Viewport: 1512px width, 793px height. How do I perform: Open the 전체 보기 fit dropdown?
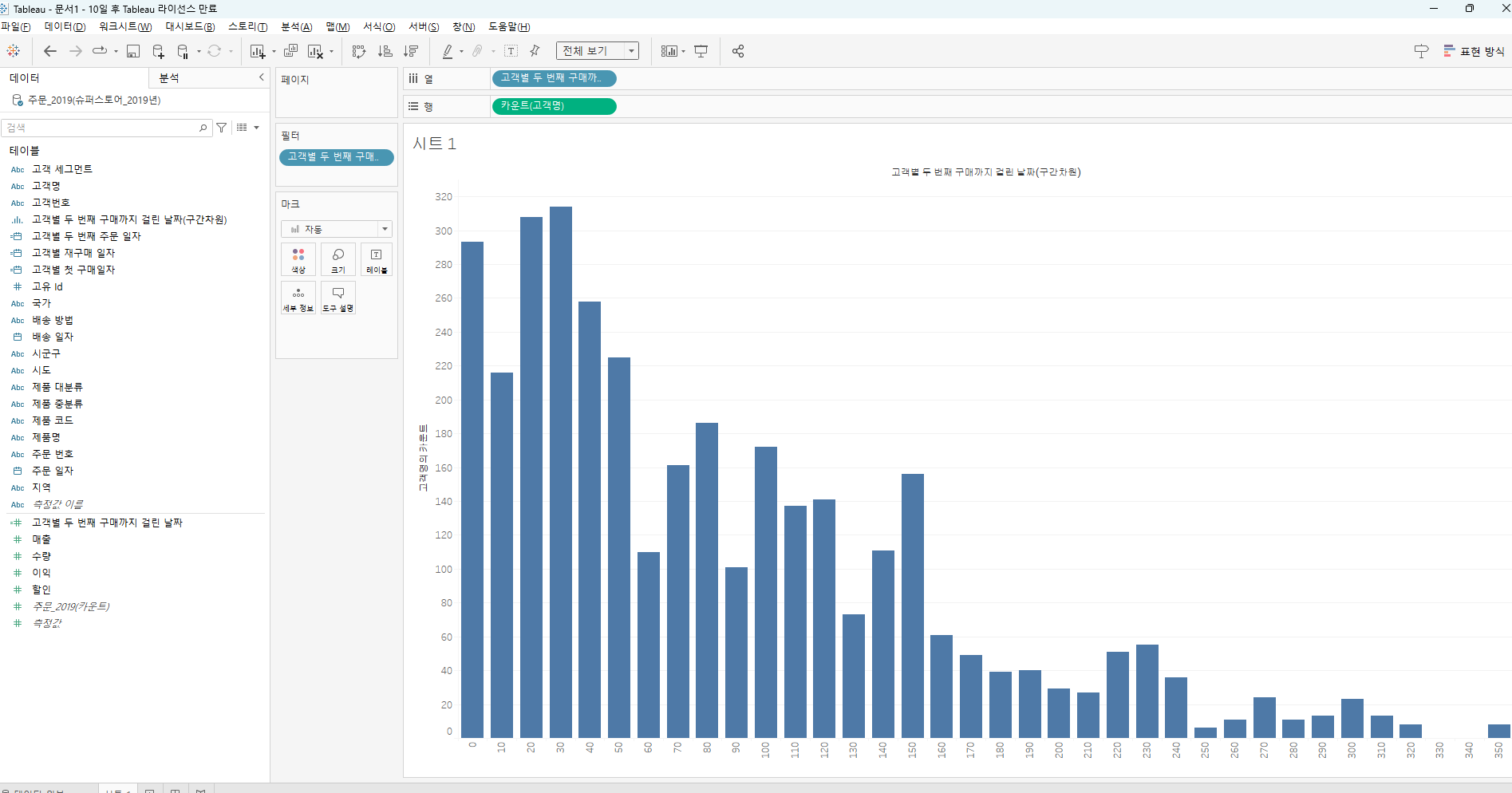[598, 51]
